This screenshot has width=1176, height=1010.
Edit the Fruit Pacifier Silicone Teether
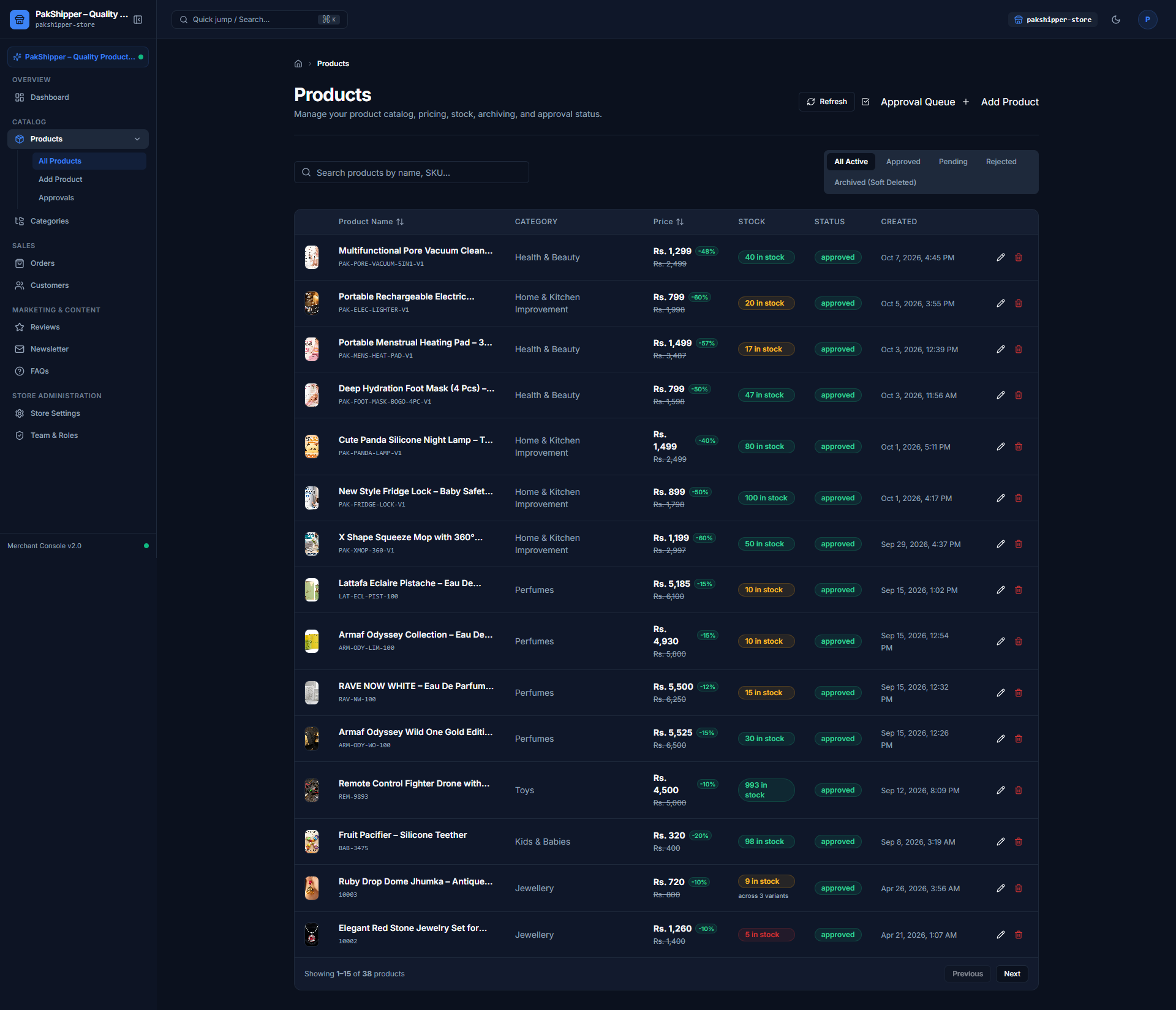1001,842
